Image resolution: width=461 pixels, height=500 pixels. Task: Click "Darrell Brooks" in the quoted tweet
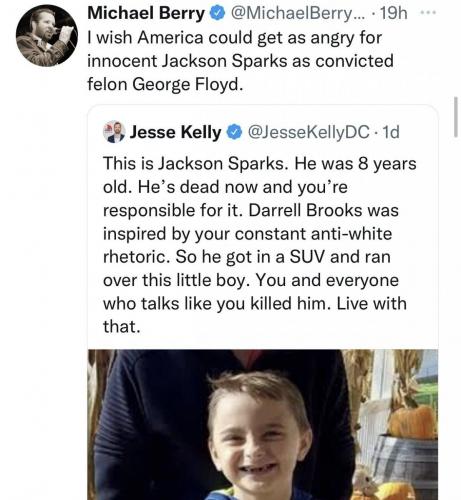(306, 210)
